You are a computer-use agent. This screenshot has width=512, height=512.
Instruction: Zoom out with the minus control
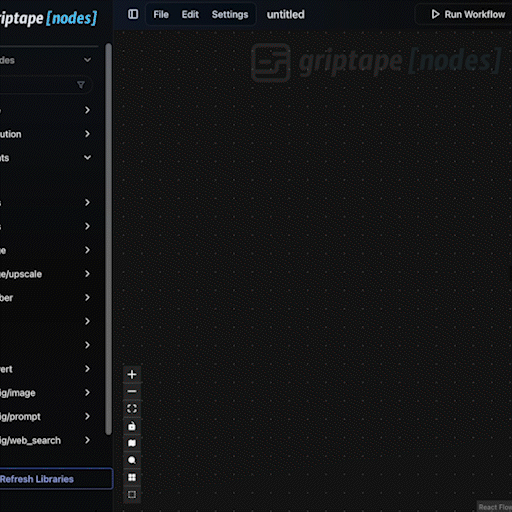point(132,391)
